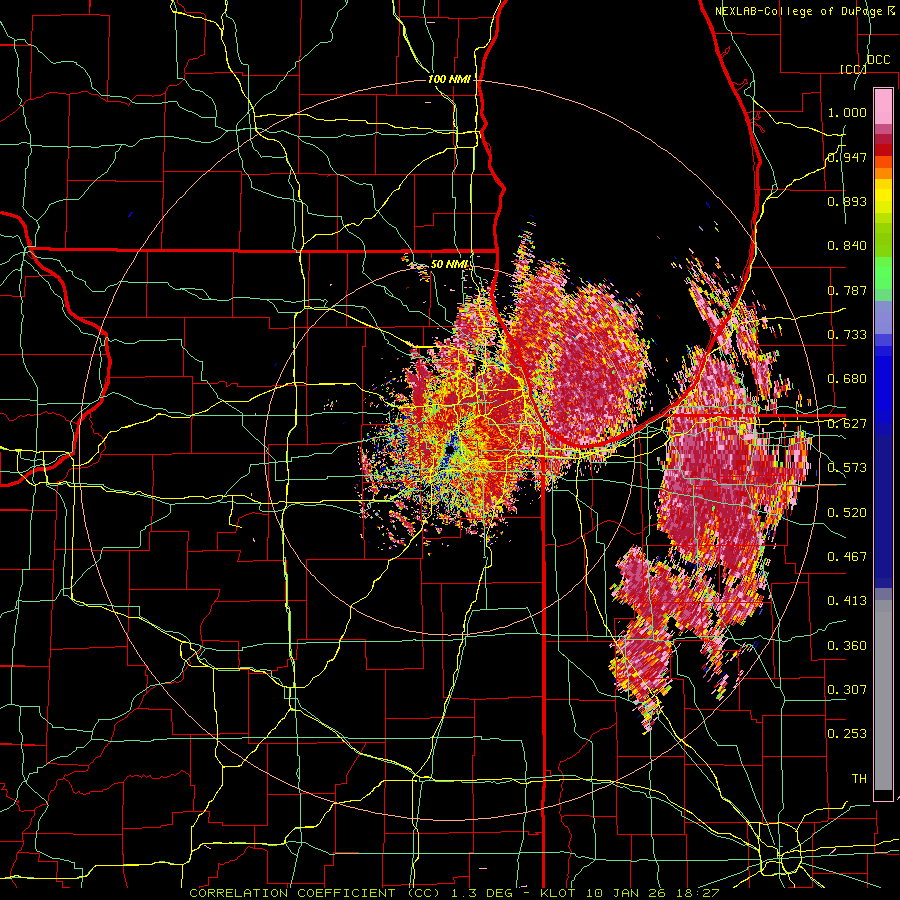Click the CORRELATION COEFFICIENT (CC) caption text
Viewport: 900px width, 900px height.
point(315,893)
